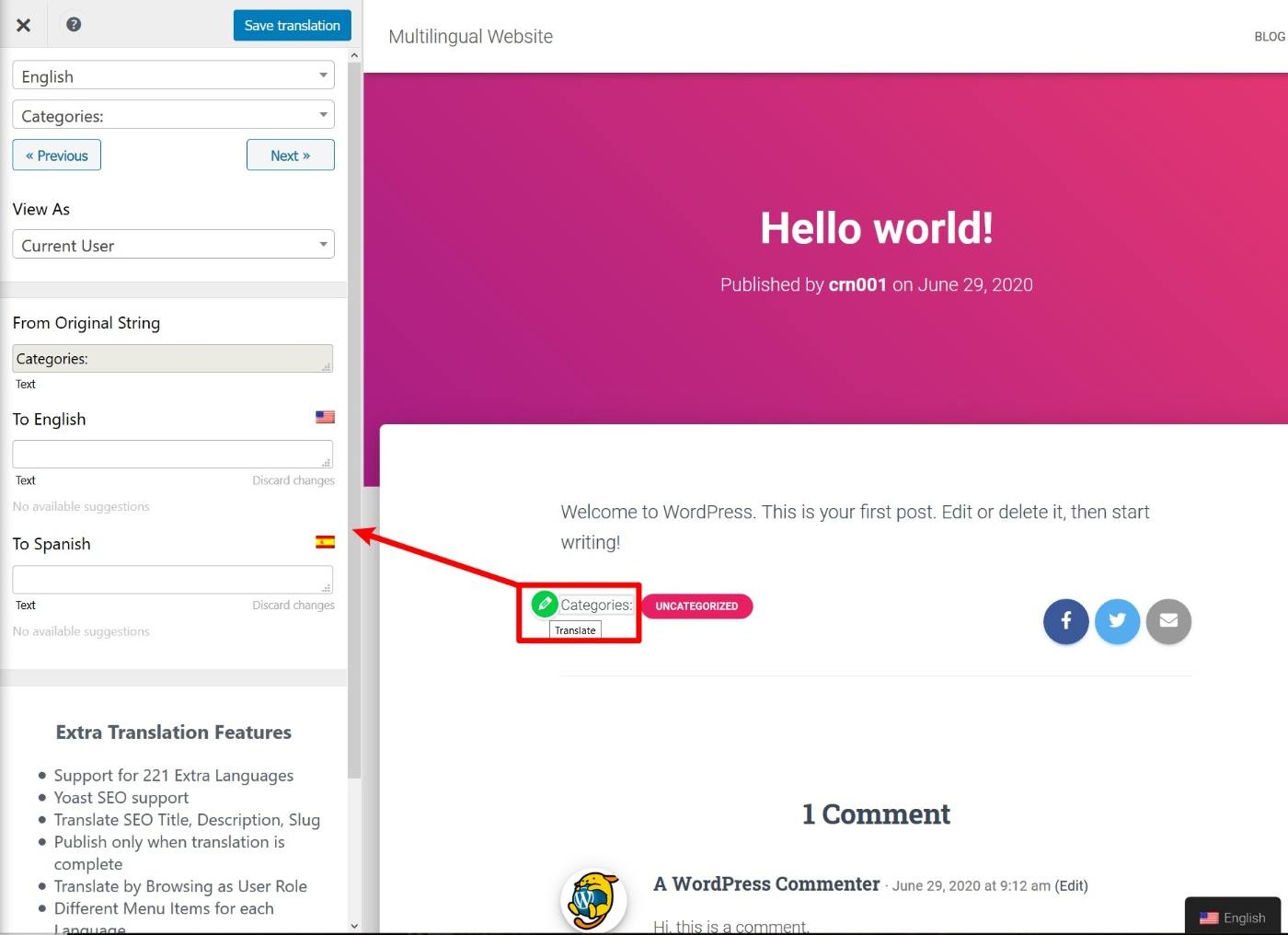This screenshot has height=935, width=1288.
Task: Open the floating English language switcher
Action: [1232, 918]
